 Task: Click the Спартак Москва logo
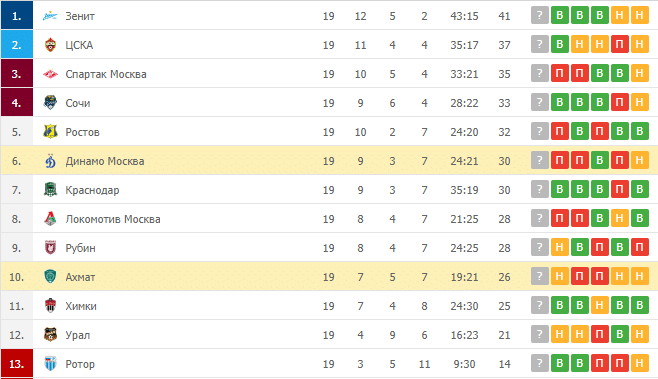pyautogui.click(x=50, y=74)
